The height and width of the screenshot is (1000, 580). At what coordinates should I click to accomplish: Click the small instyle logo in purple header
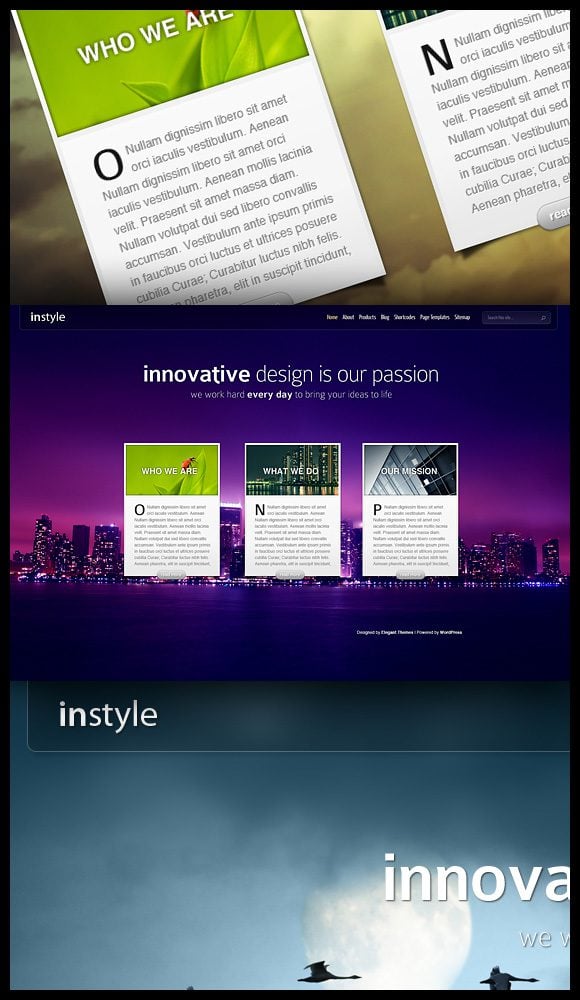point(47,317)
